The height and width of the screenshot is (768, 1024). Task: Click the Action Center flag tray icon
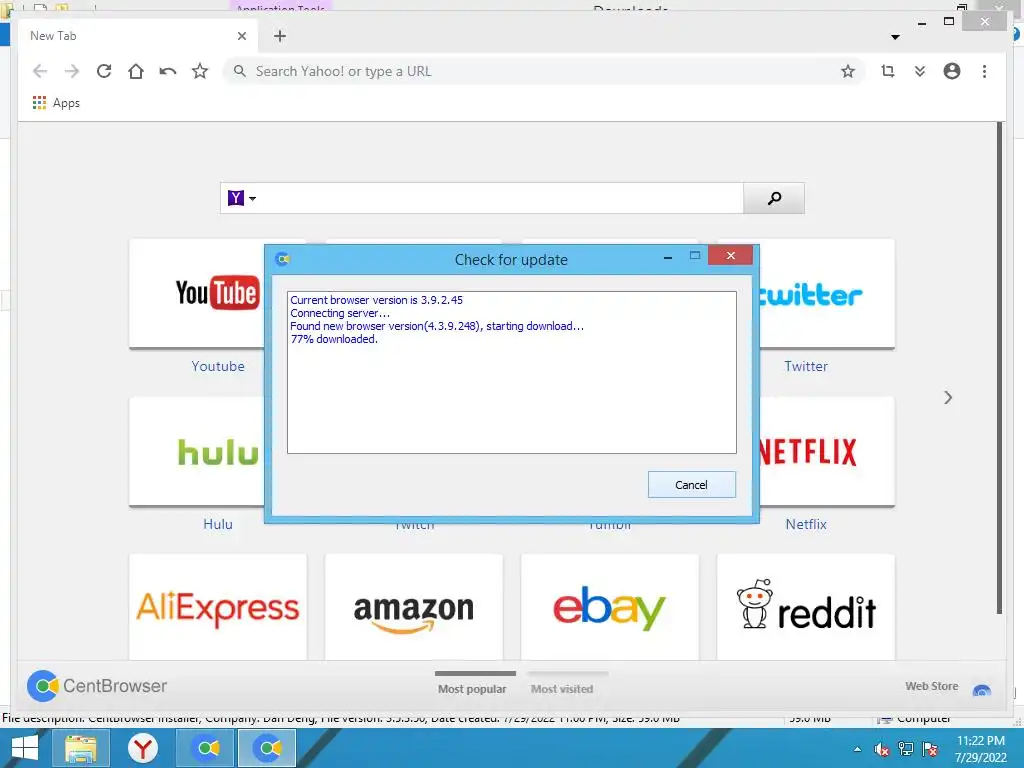point(931,749)
